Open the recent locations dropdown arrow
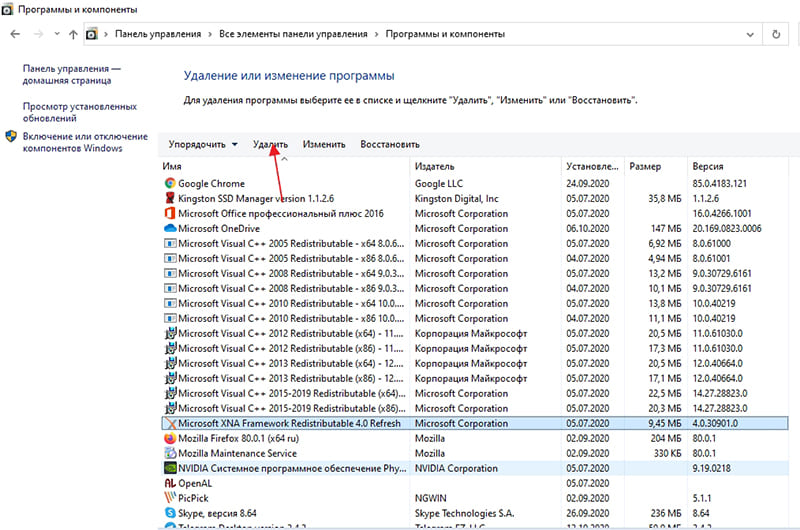800x530 pixels. [57, 34]
